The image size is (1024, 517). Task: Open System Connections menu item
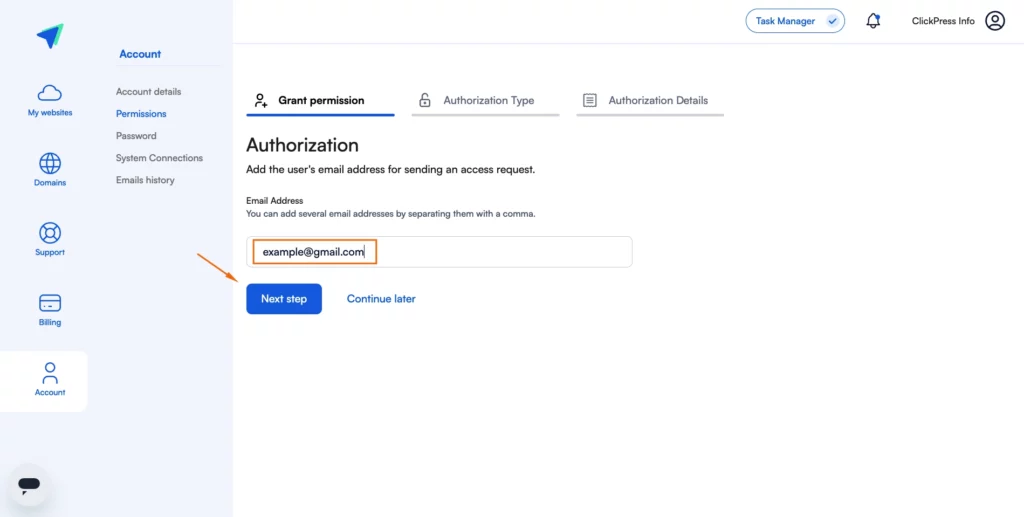pos(159,158)
